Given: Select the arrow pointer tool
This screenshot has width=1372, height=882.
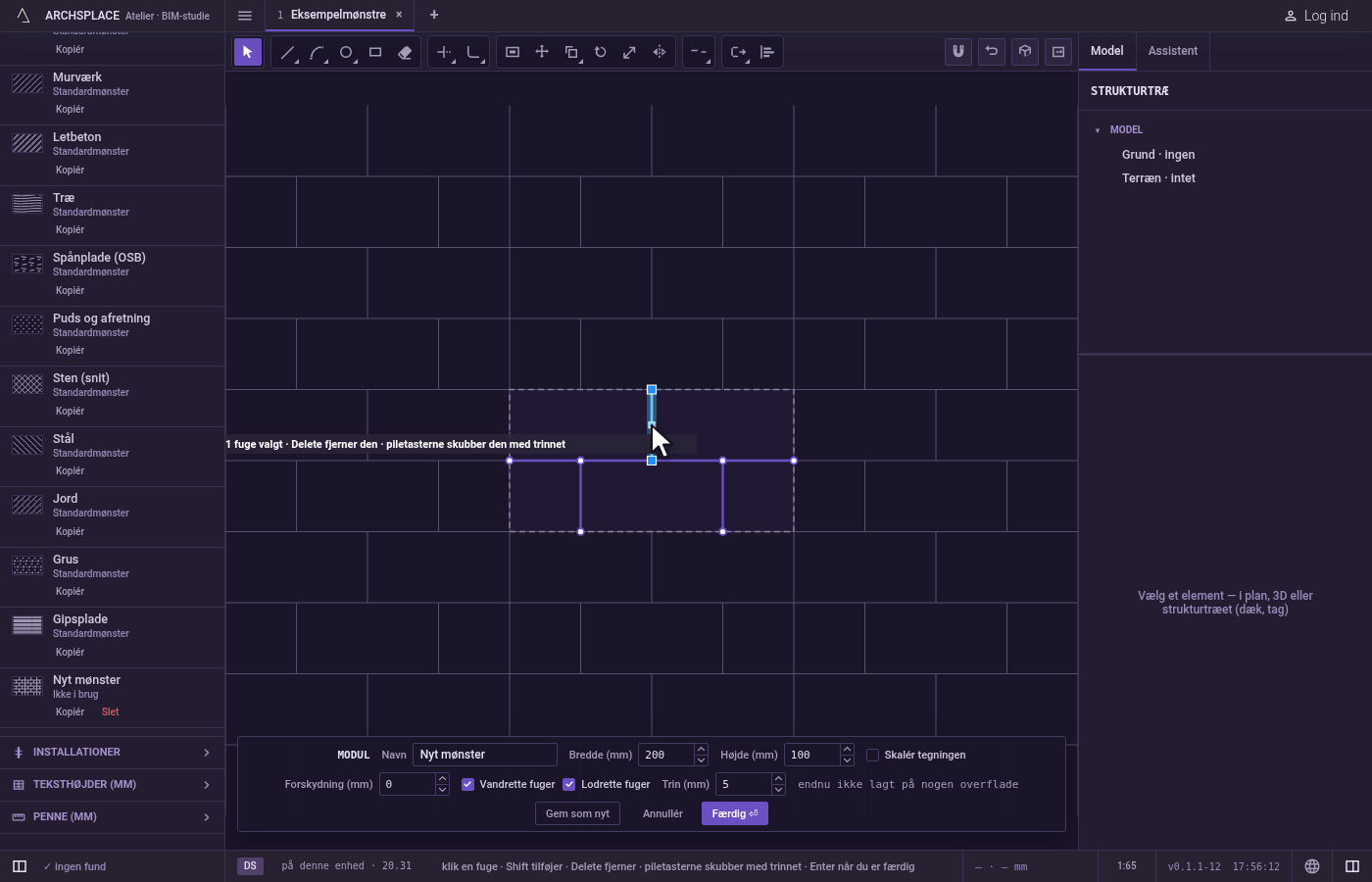Looking at the screenshot, I should [x=248, y=52].
